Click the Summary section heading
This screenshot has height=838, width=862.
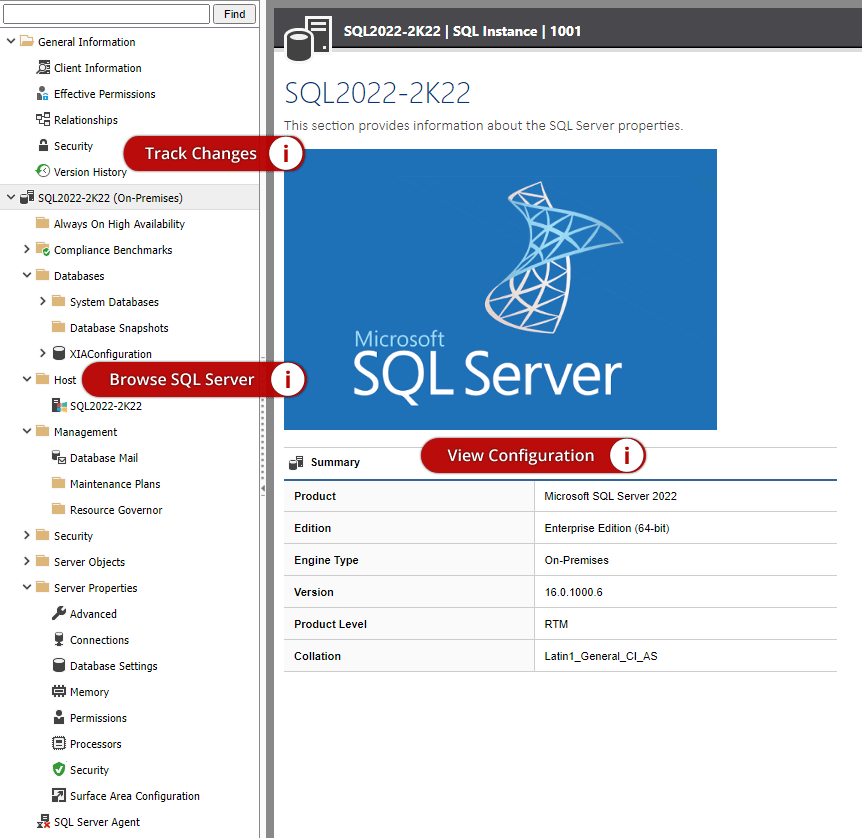[335, 462]
